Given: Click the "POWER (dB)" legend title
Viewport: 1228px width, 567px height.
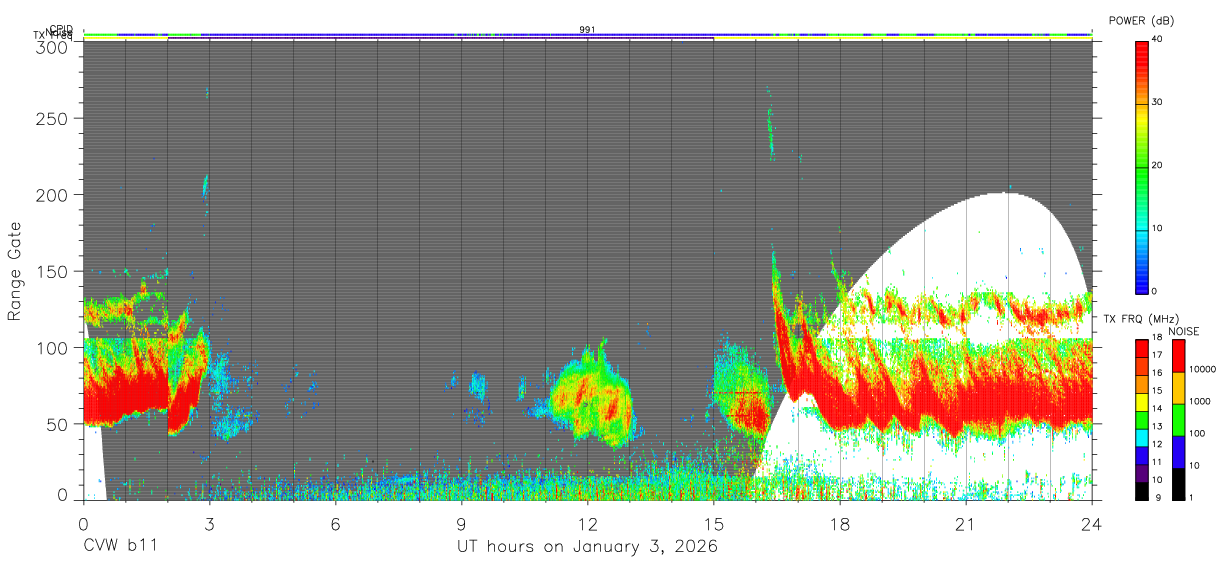Looking at the screenshot, I should coord(1141,21).
